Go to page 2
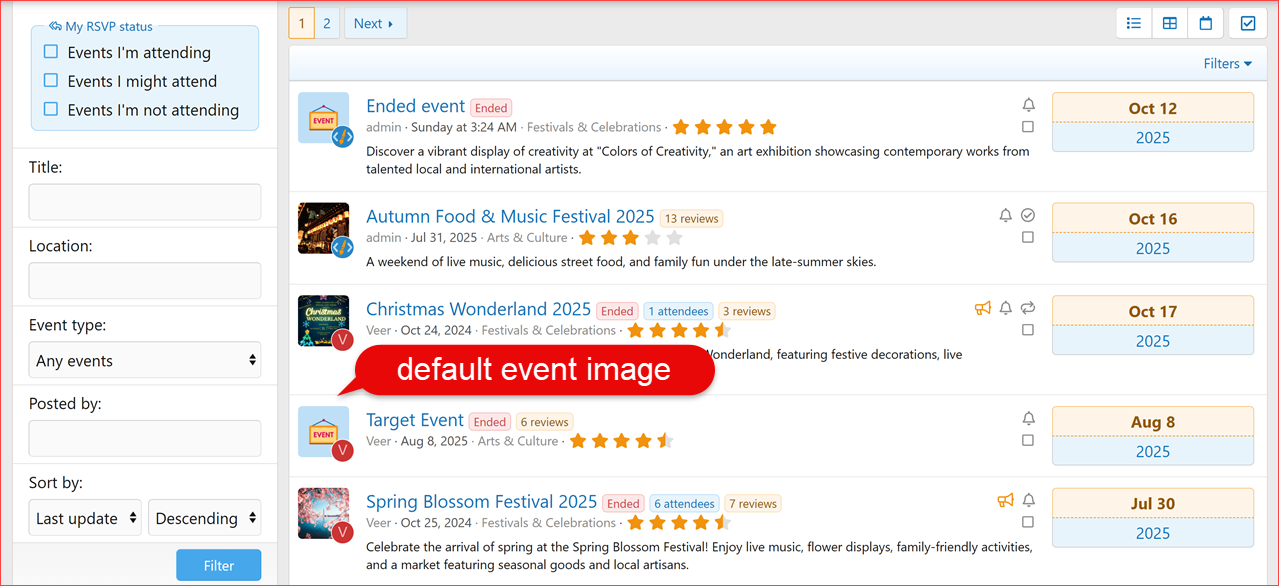The height and width of the screenshot is (586, 1279). pos(327,23)
